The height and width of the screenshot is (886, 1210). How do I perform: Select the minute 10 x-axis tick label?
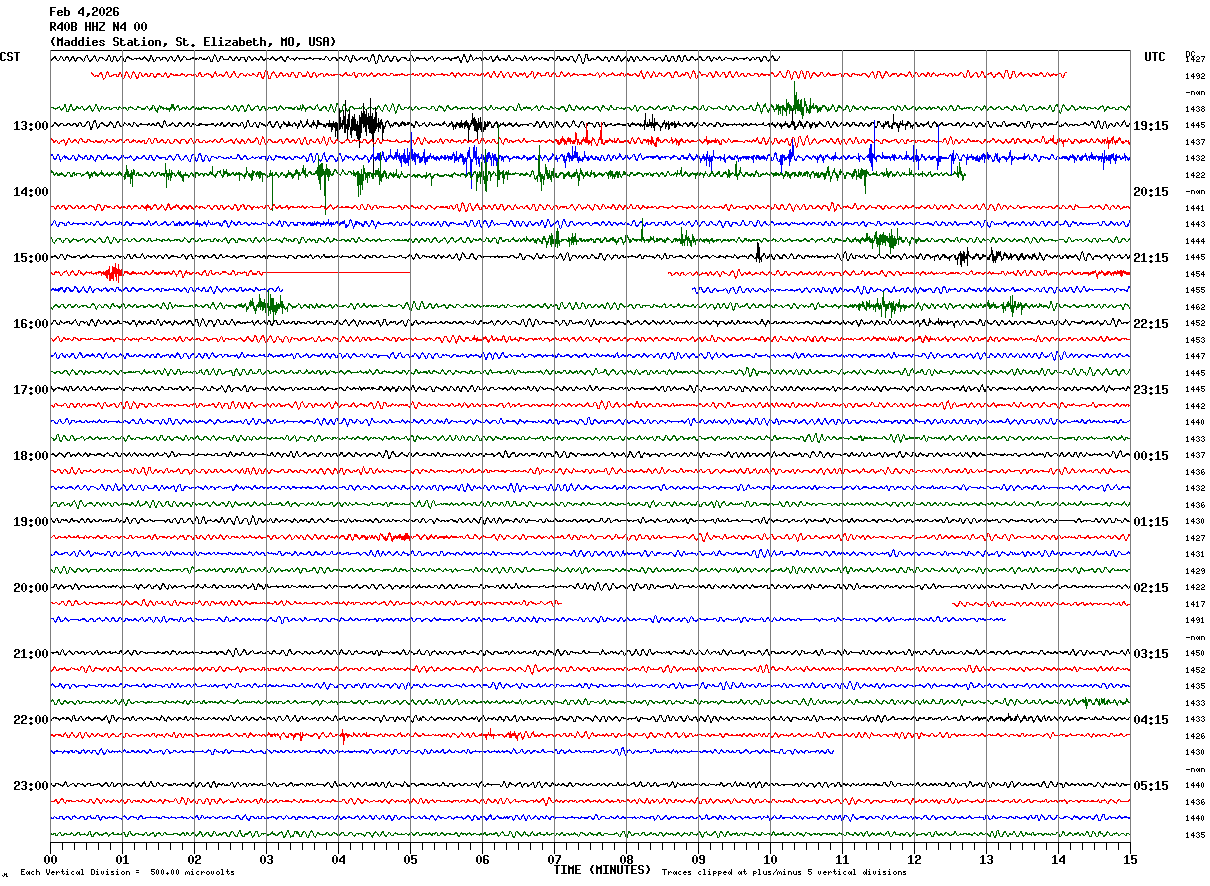click(770, 859)
